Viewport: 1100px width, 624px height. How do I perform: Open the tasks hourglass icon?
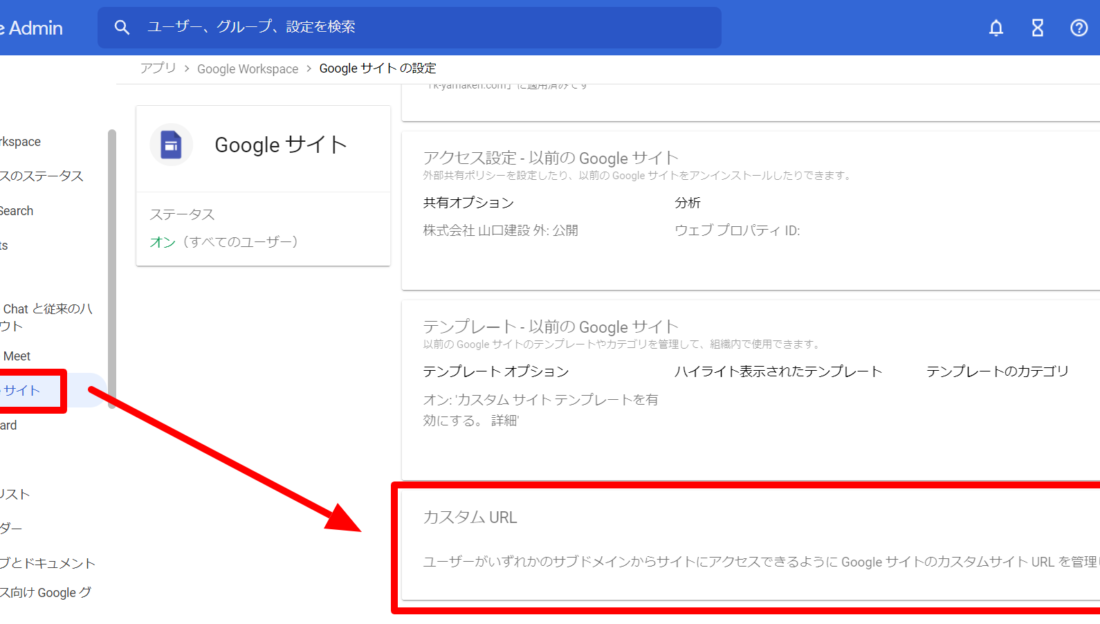1038,28
